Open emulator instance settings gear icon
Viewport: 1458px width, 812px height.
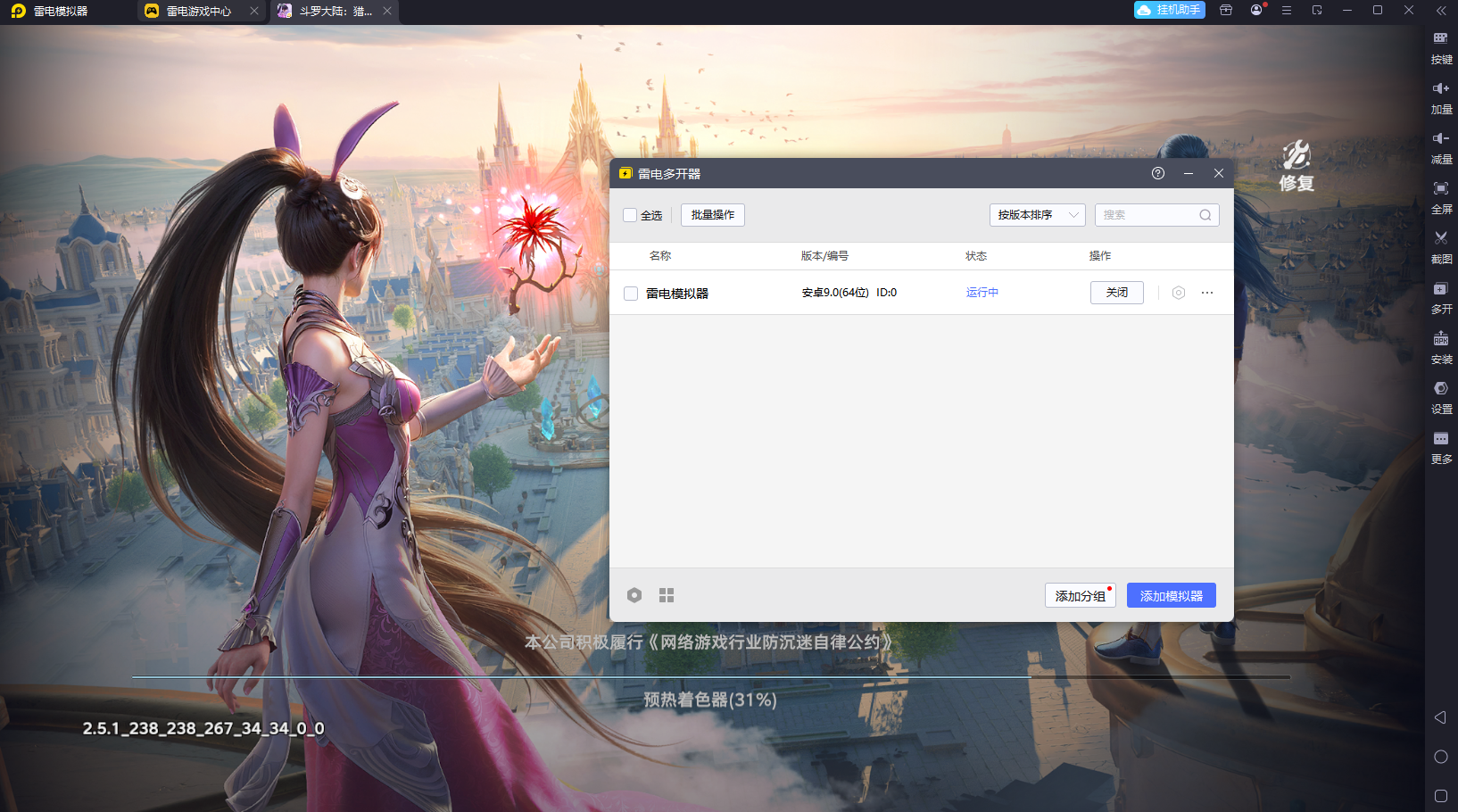coord(1179,293)
